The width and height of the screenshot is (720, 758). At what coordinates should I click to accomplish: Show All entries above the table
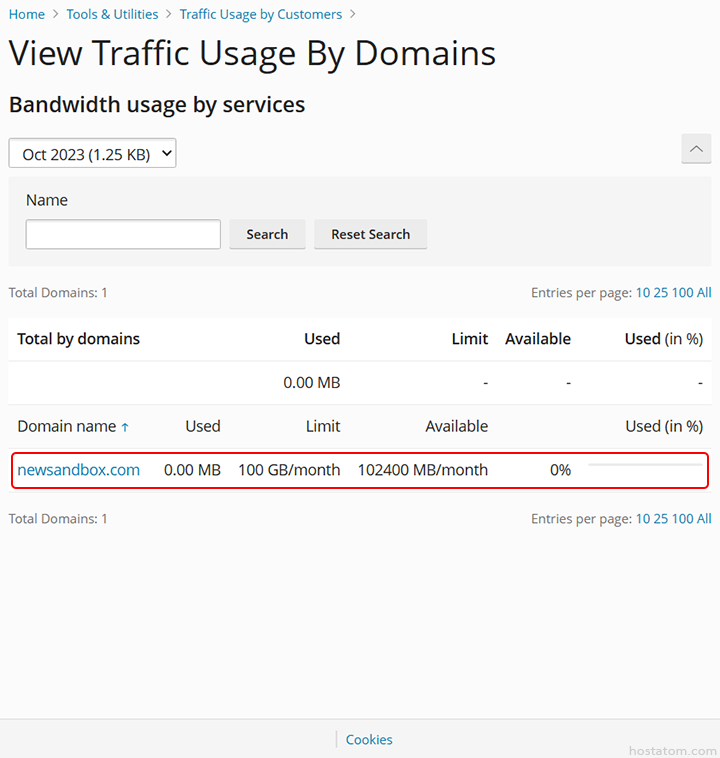click(x=704, y=293)
